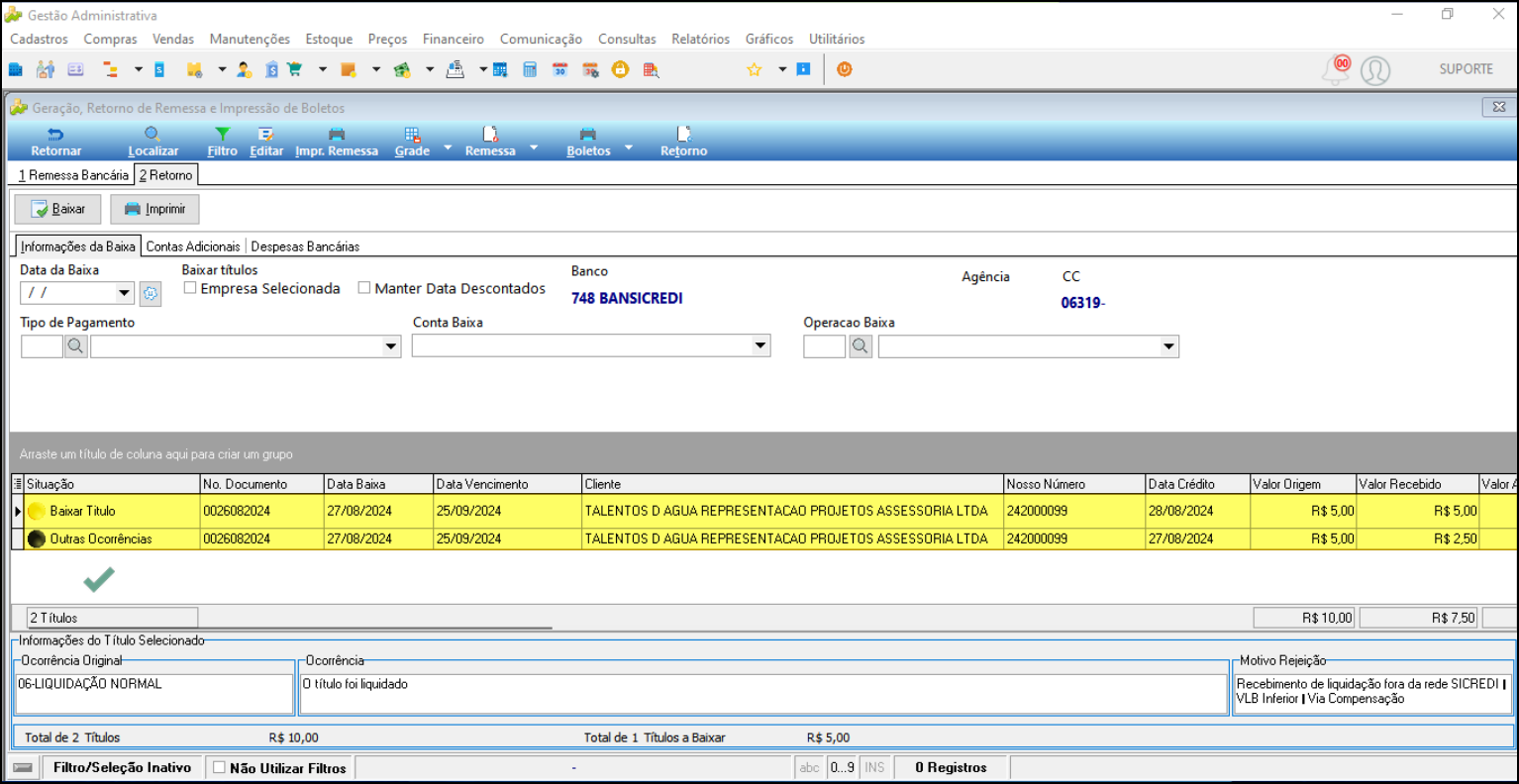Viewport: 1519px width, 784px height.
Task: Open the dropdown arrow next to Grade
Action: [x=448, y=148]
